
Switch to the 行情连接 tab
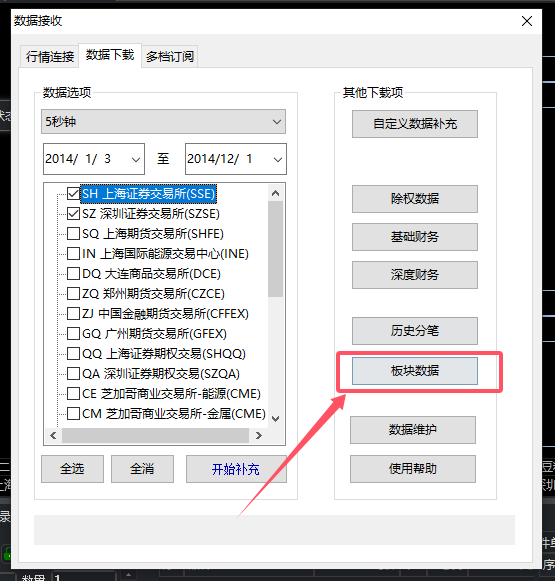(x=50, y=57)
